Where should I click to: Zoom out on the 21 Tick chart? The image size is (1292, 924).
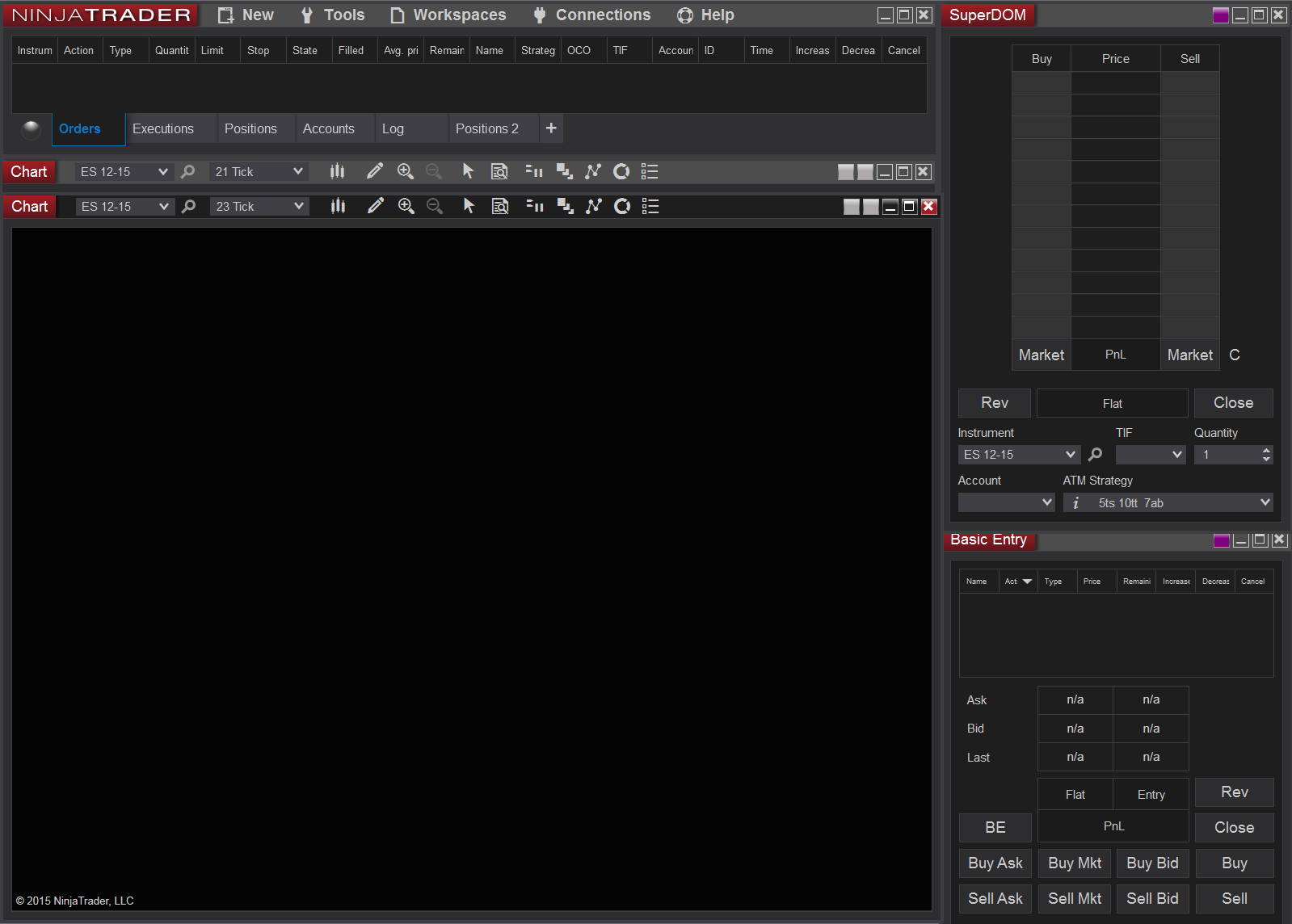[434, 171]
